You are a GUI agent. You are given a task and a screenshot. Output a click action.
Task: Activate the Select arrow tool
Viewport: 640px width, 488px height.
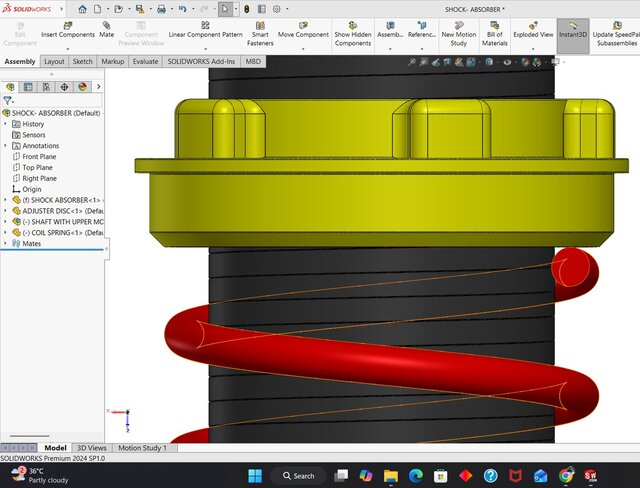[225, 9]
